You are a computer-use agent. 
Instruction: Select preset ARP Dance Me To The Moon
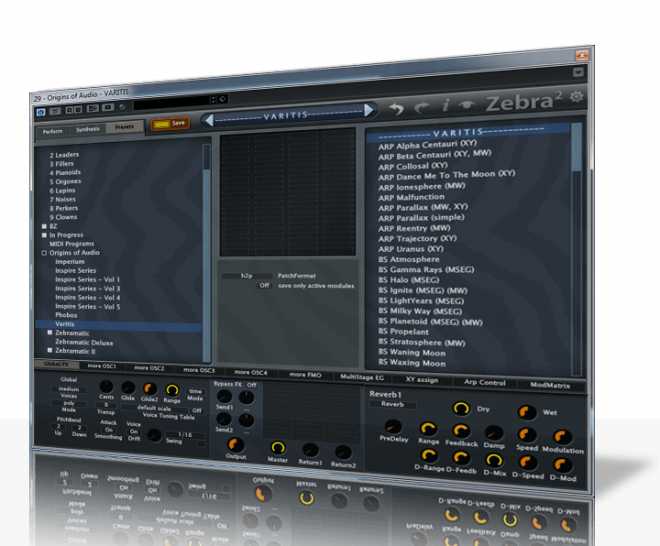446,175
